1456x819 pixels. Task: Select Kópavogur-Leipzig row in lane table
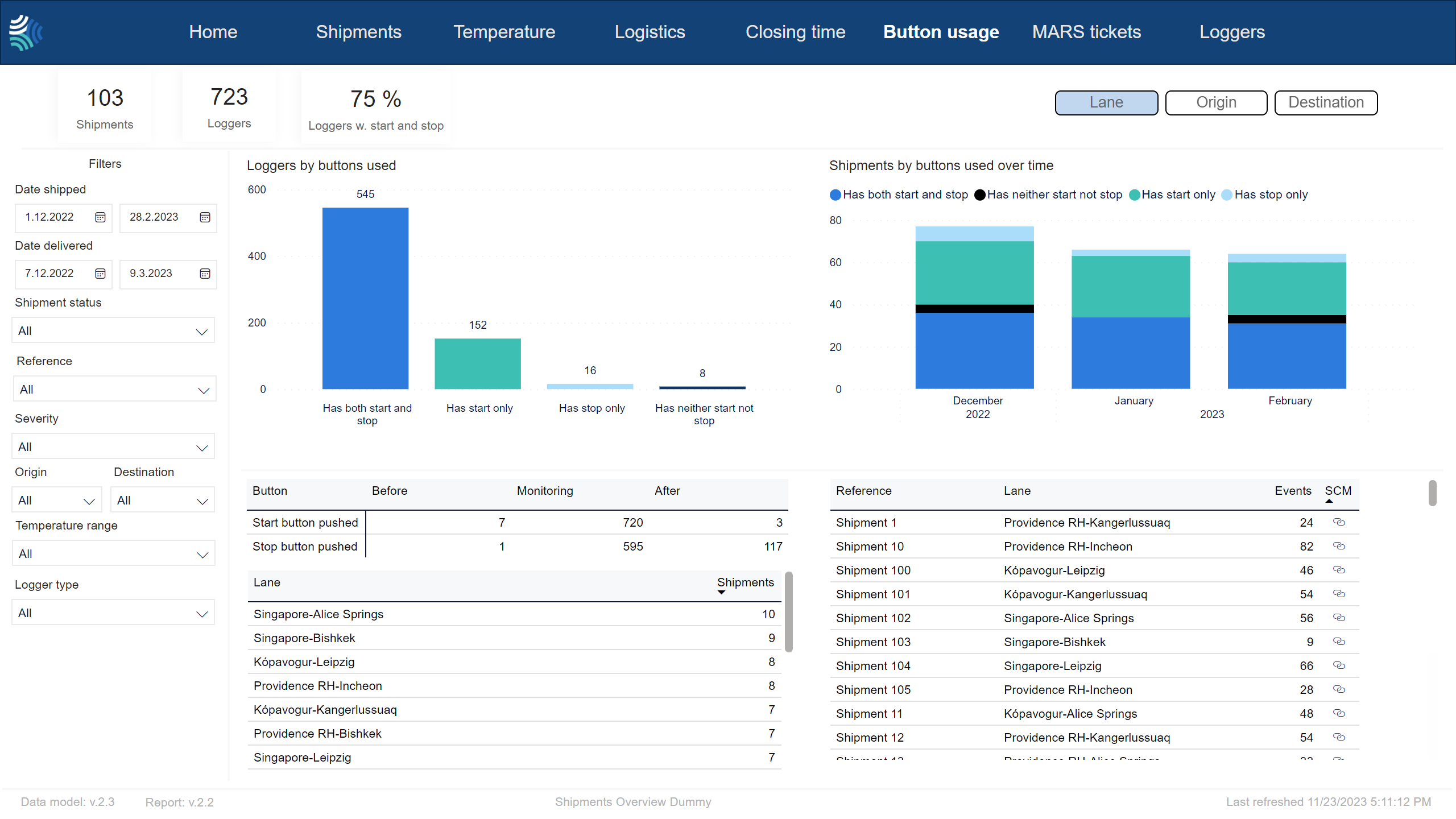pos(515,662)
